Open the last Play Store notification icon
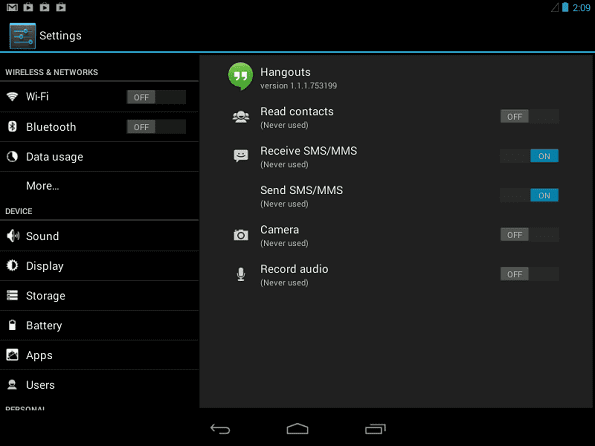This screenshot has height=446, width=595. pyautogui.click(x=61, y=7)
